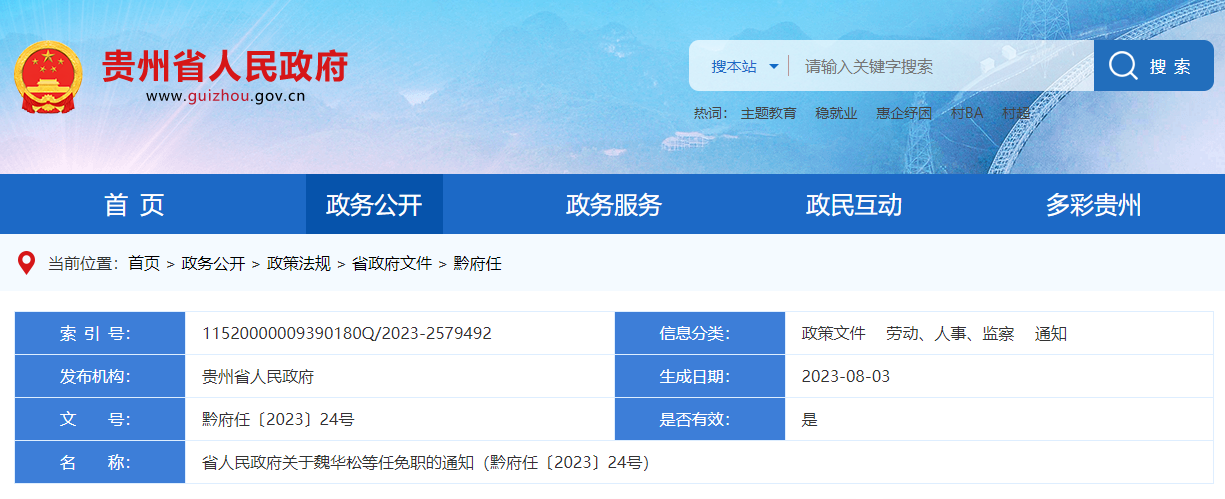Open breadcrumb link 省政府文件

coord(391,263)
